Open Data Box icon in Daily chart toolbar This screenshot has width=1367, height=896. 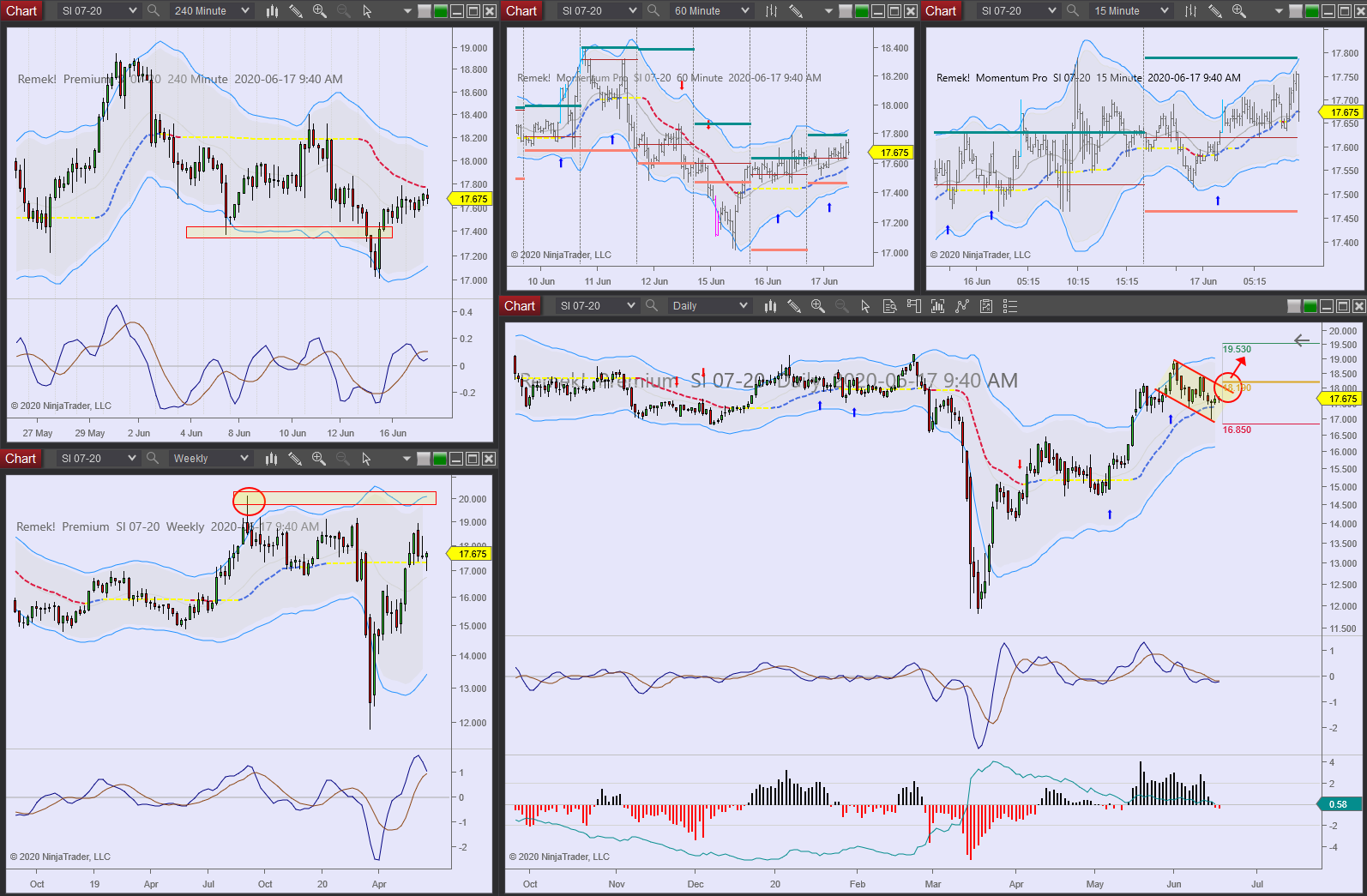coord(889,306)
